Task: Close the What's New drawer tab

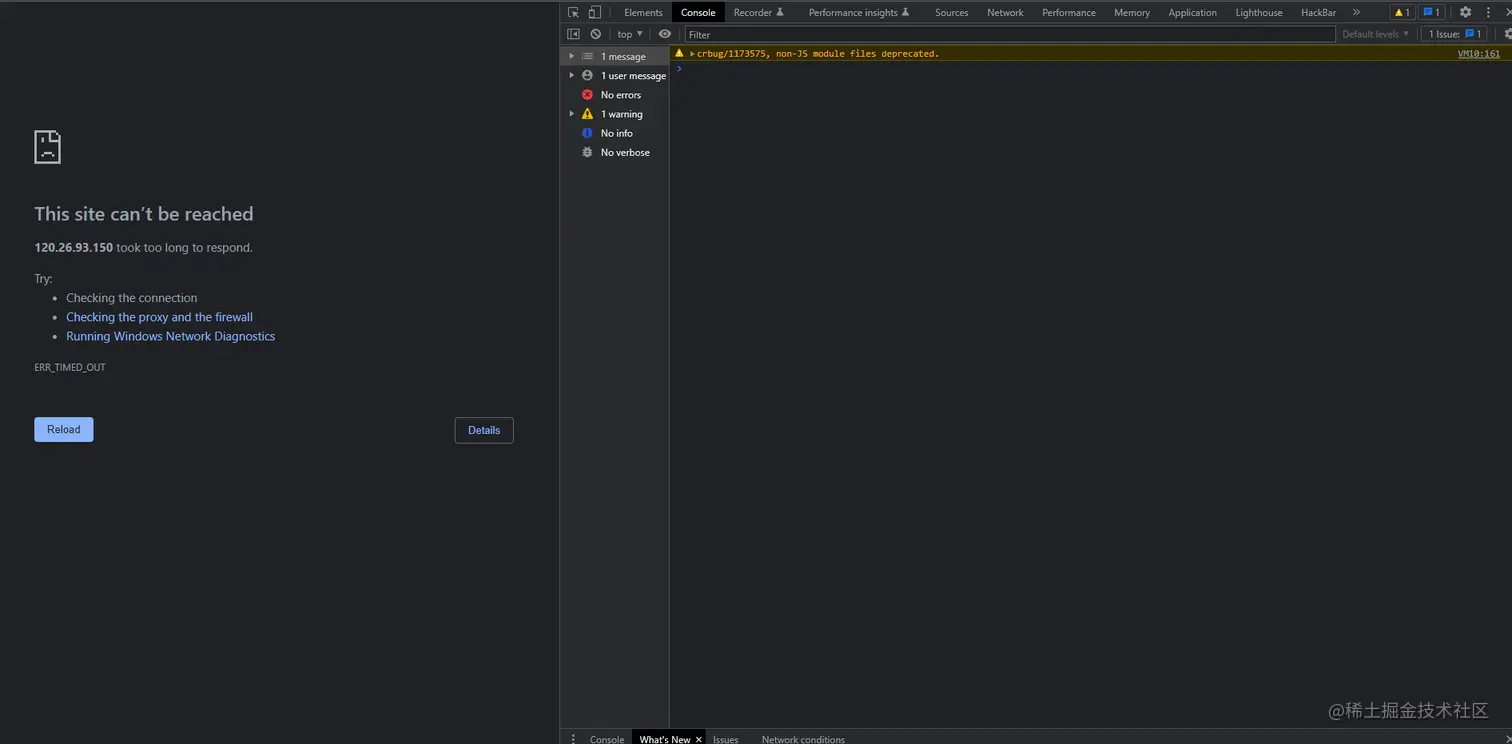Action: tap(698, 739)
